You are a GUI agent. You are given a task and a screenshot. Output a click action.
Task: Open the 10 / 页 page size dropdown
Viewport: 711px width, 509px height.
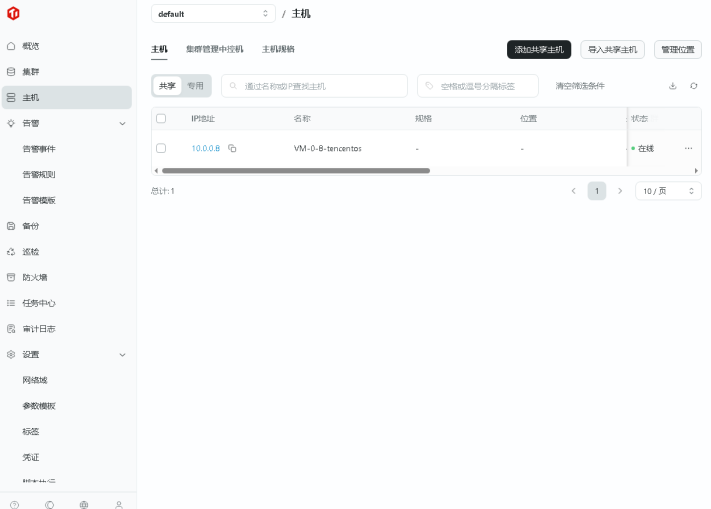click(x=668, y=191)
